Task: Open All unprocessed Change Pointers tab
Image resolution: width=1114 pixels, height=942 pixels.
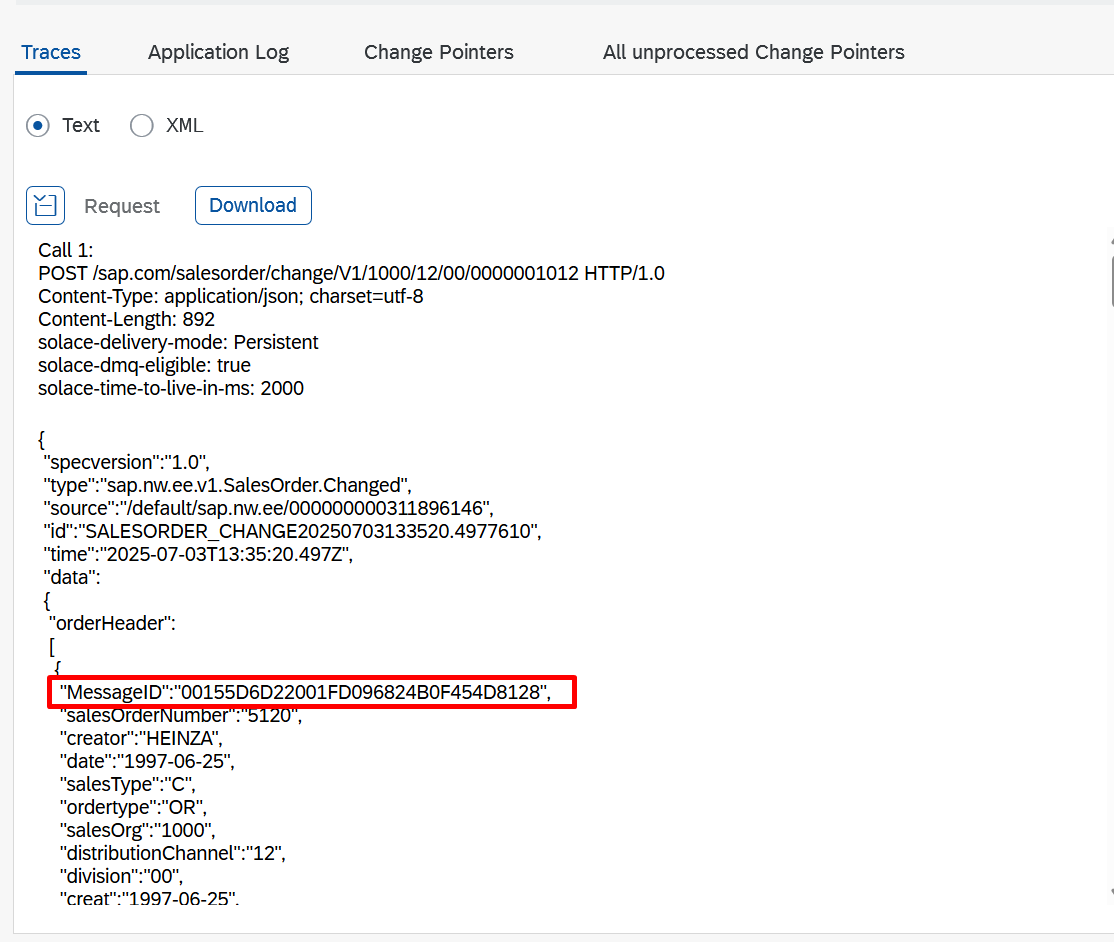Action: pyautogui.click(x=753, y=53)
